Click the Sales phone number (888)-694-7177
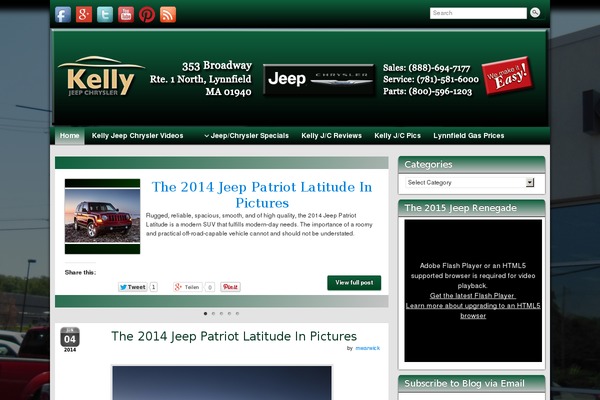This screenshot has width=600, height=400. click(439, 68)
